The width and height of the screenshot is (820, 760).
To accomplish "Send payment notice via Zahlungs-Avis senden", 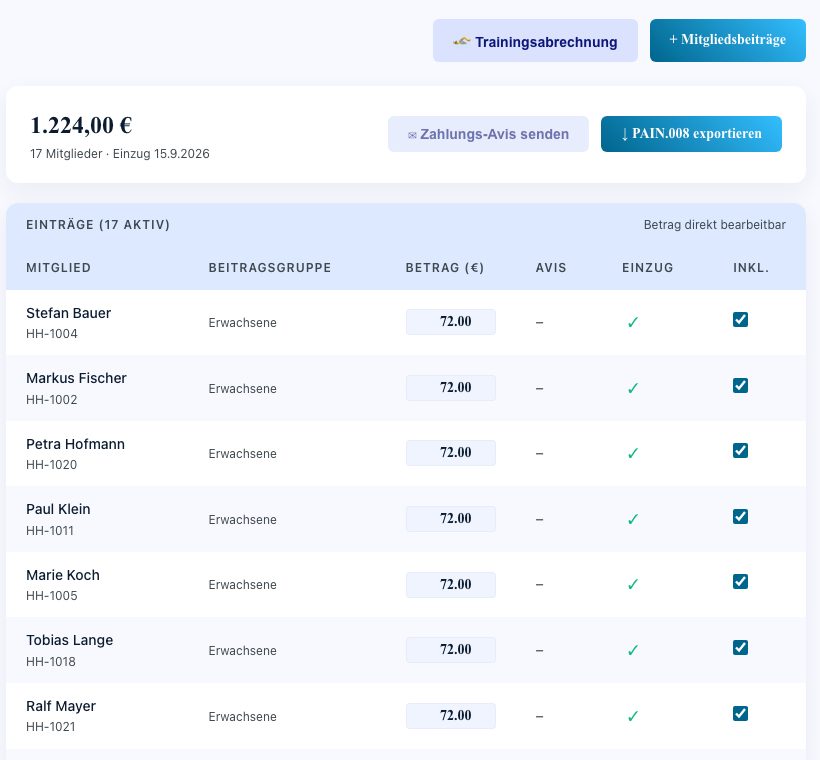I will [488, 134].
